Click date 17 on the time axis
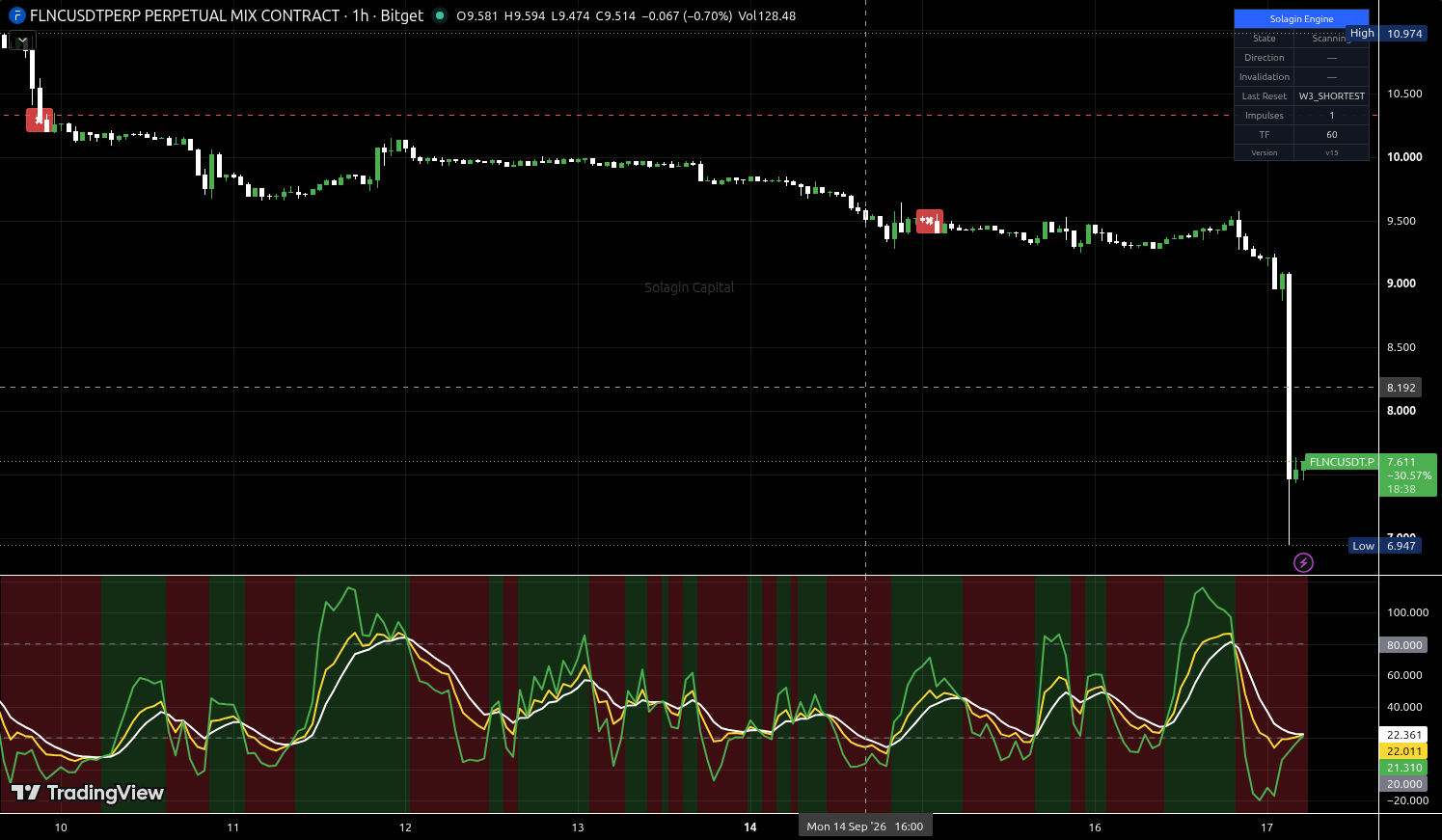Image resolution: width=1442 pixels, height=840 pixels. (x=1267, y=827)
